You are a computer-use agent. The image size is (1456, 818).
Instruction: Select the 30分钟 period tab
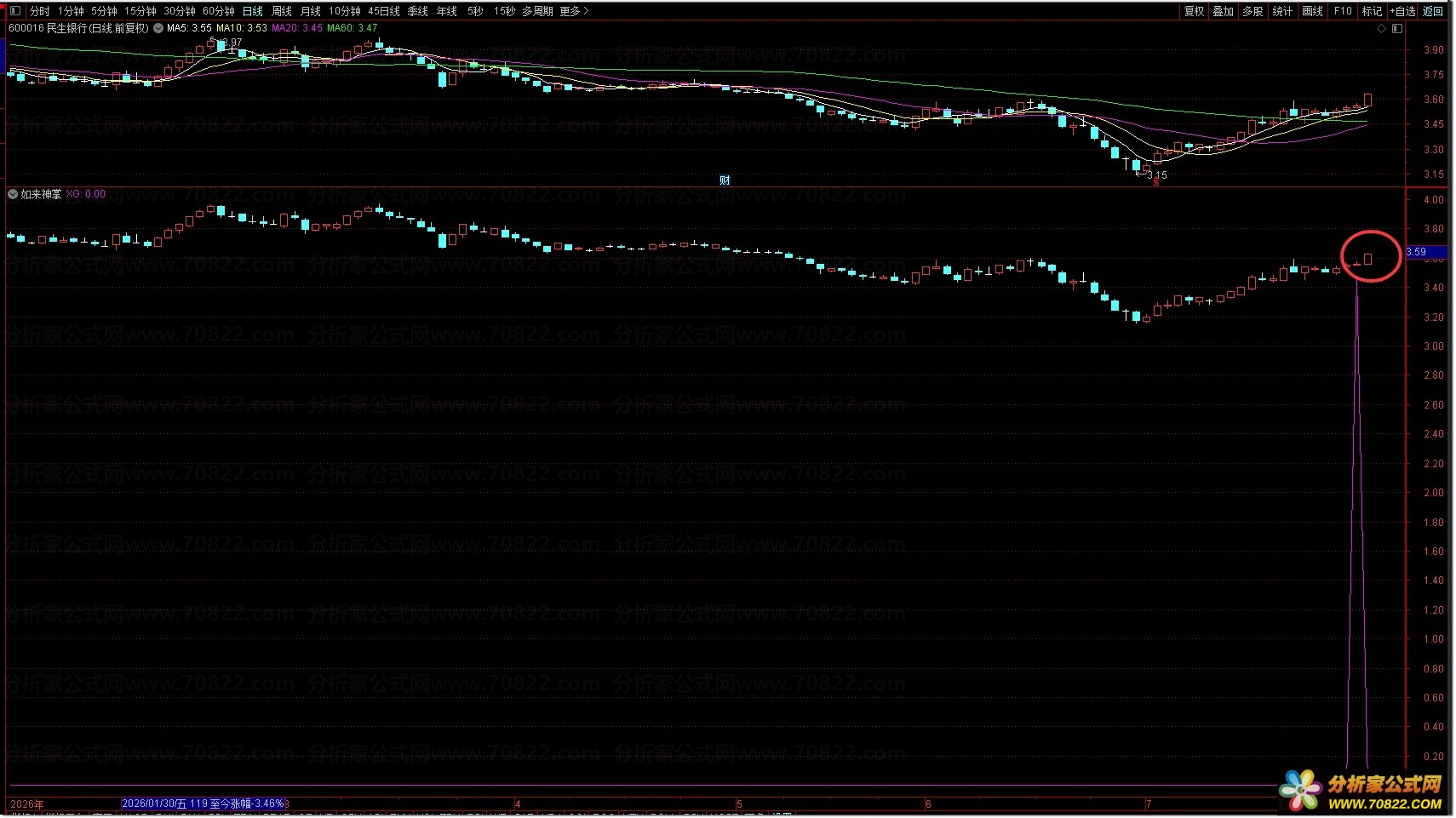click(x=180, y=11)
